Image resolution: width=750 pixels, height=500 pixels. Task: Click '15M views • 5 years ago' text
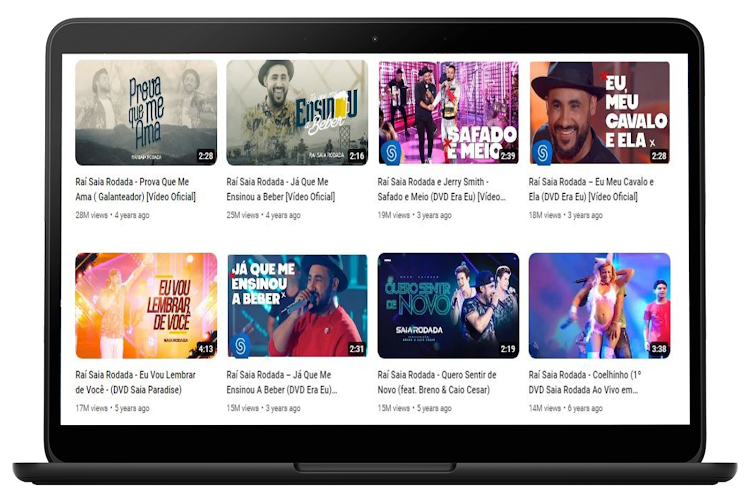coord(415,408)
